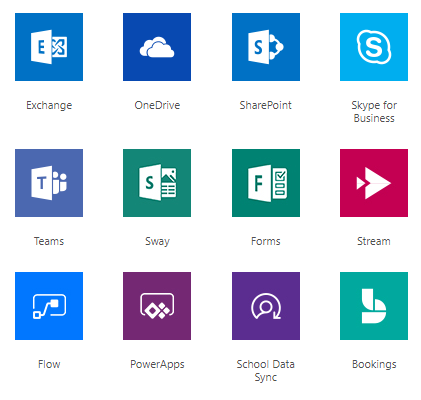Click the OneDrive text label
Image resolution: width=421 pixels, height=400 pixels.
coord(157,105)
